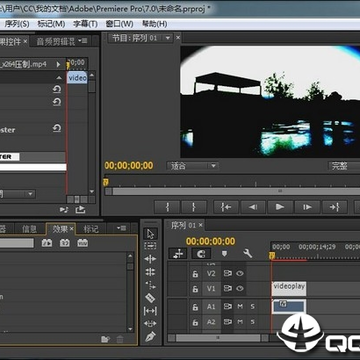
Task: Click 32-bit color effects filter icon
Action: coord(65,243)
